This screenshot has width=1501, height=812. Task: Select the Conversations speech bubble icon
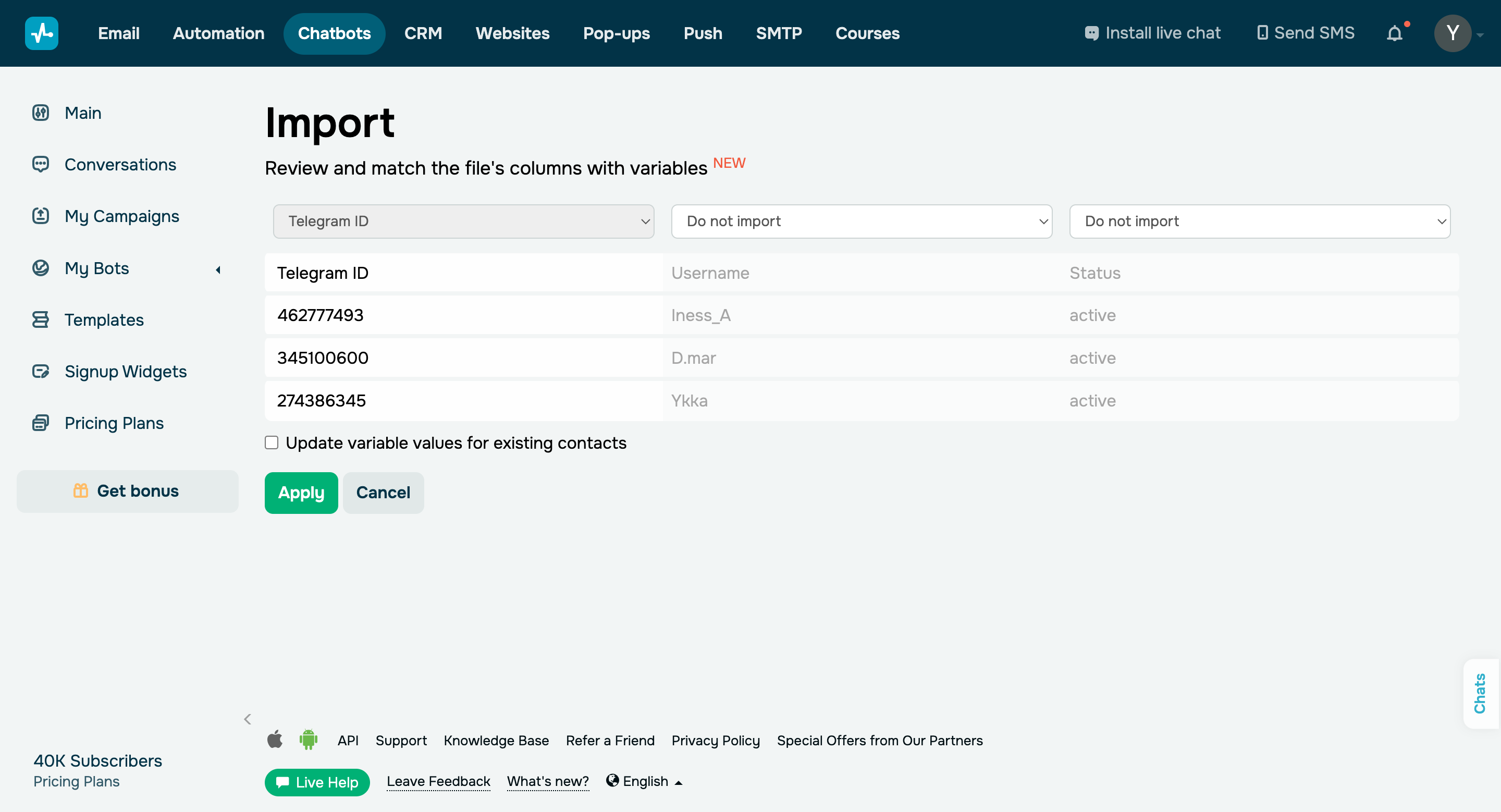pyautogui.click(x=40, y=164)
